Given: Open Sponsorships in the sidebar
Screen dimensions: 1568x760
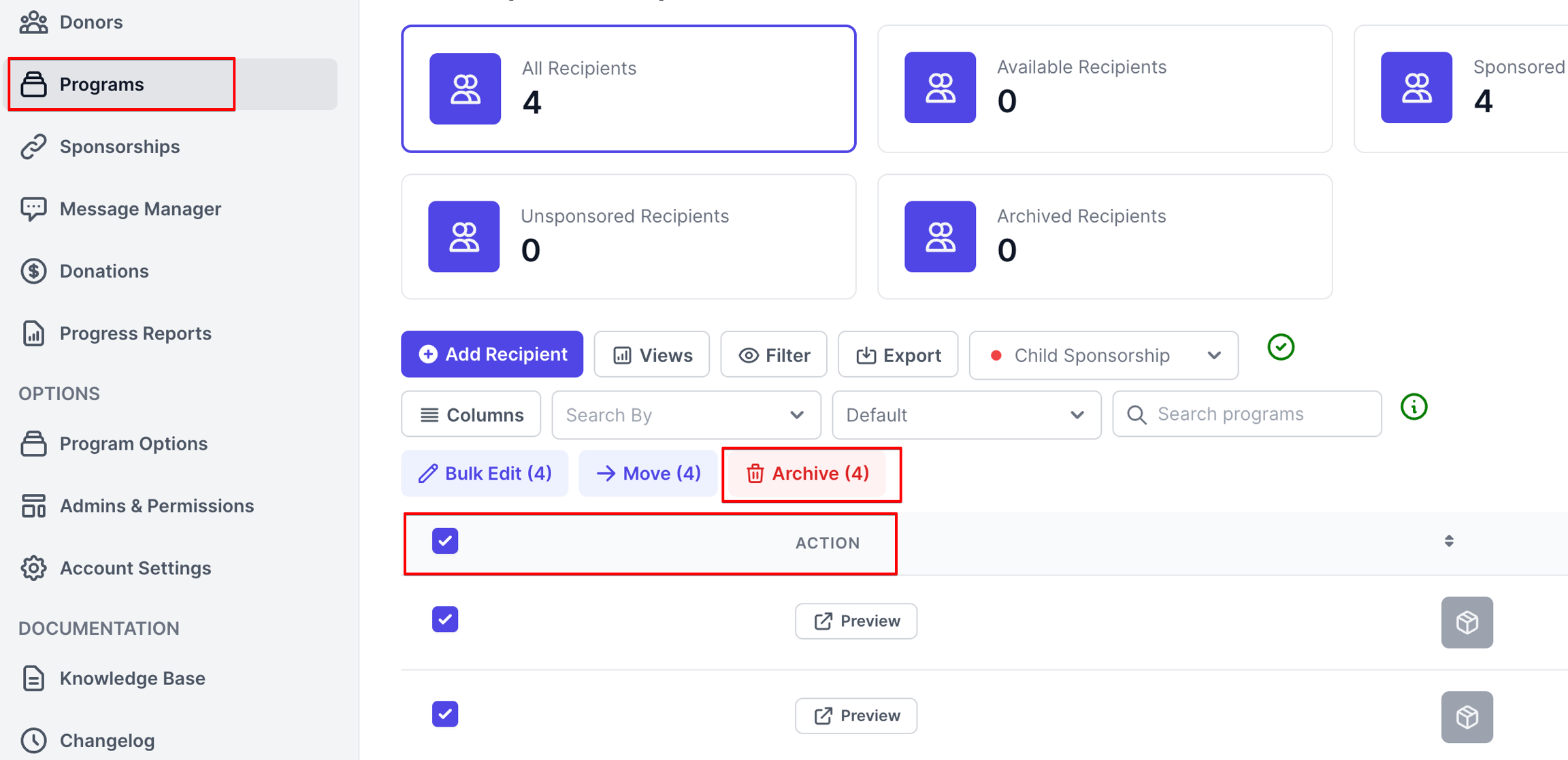Looking at the screenshot, I should (119, 146).
